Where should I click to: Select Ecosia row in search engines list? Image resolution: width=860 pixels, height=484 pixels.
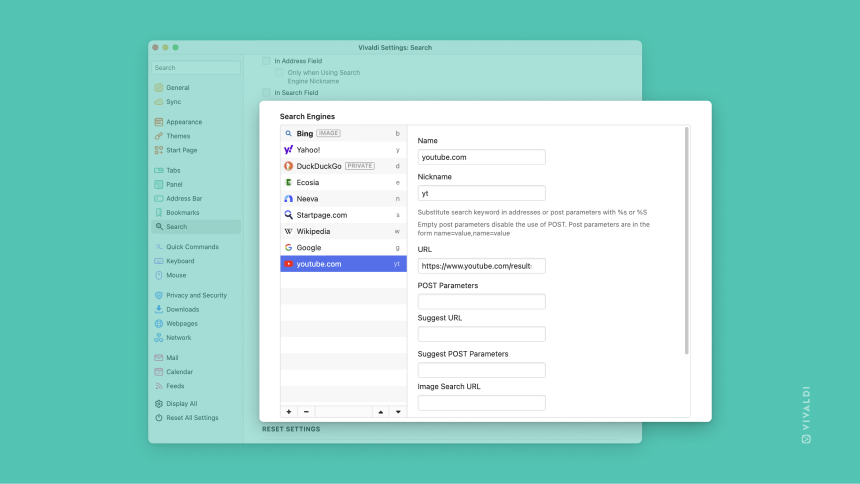point(343,182)
